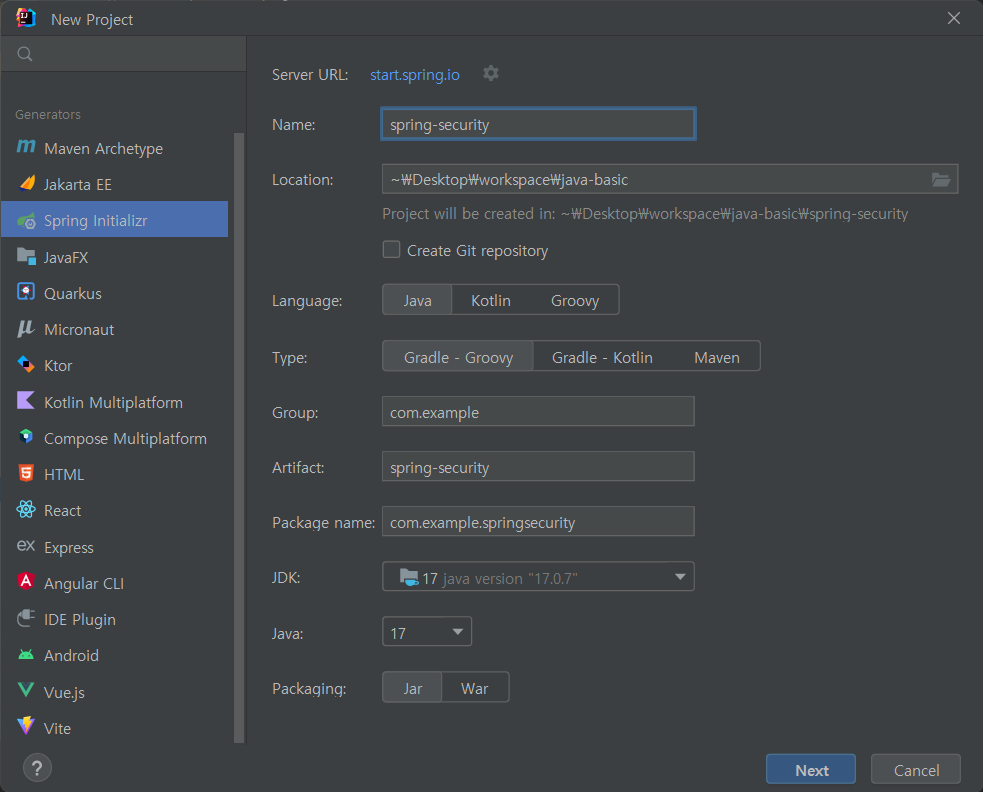Select Vue.js generator label
Screen dimensions: 983x792
pos(64,692)
